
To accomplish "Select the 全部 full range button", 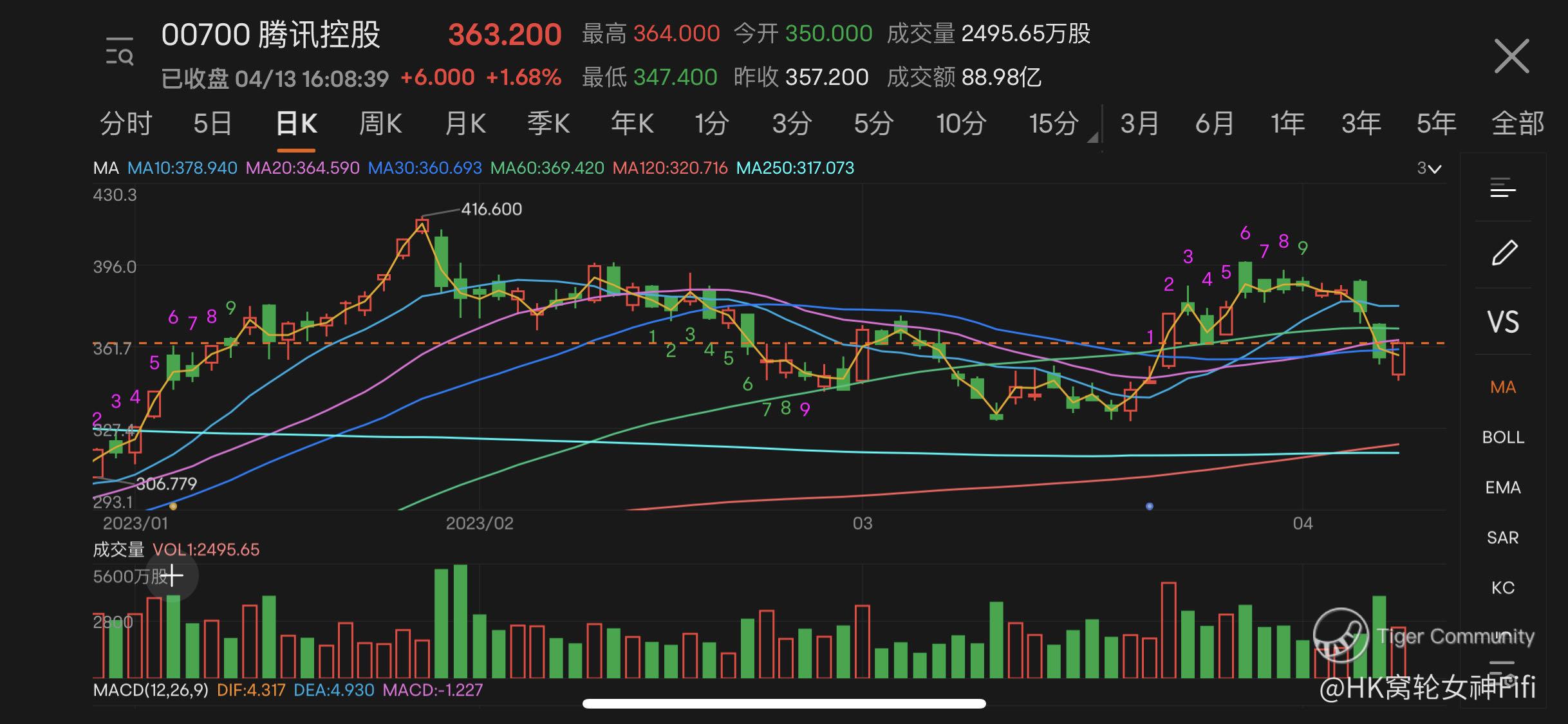I will click(1517, 124).
